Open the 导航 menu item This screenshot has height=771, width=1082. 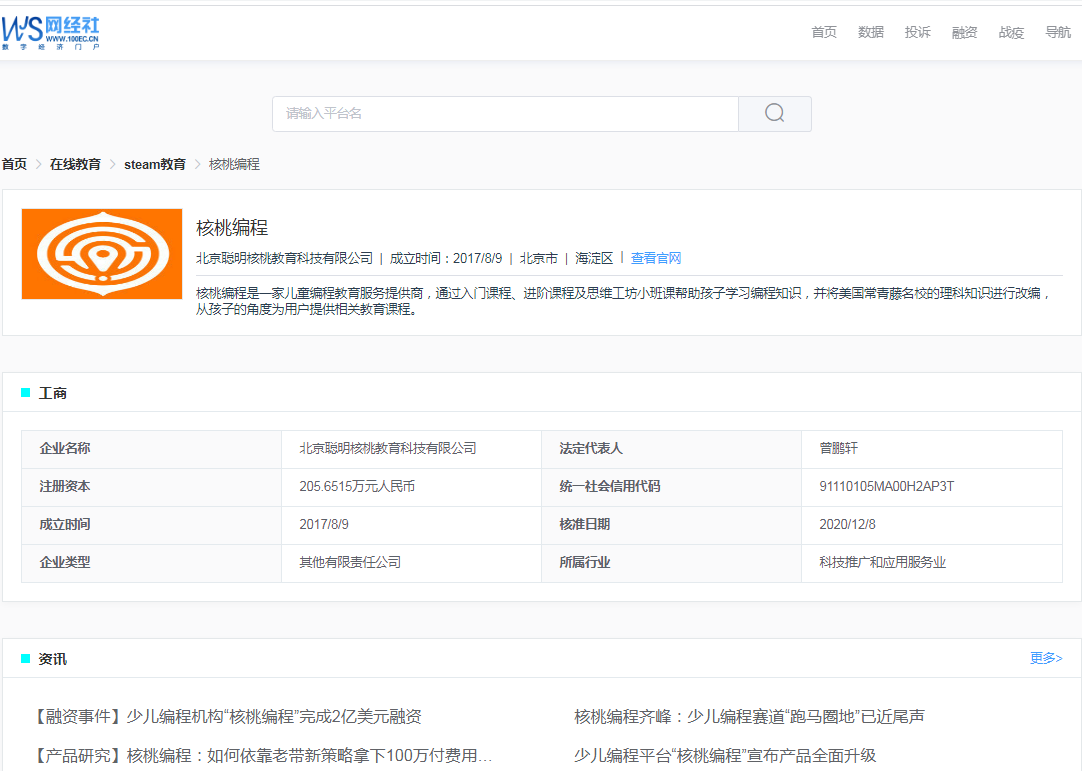pos(1057,32)
